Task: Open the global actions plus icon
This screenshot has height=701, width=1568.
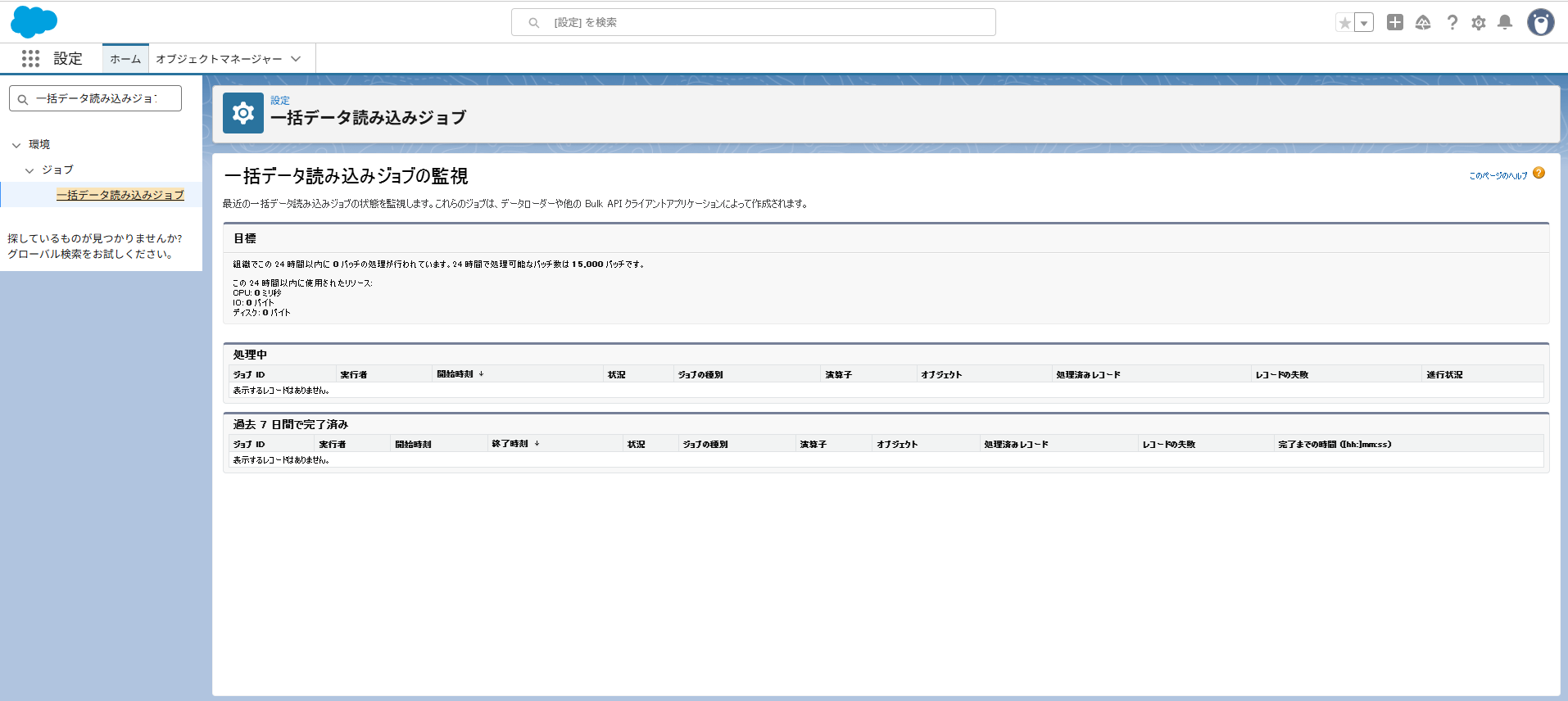Action: (x=1395, y=22)
